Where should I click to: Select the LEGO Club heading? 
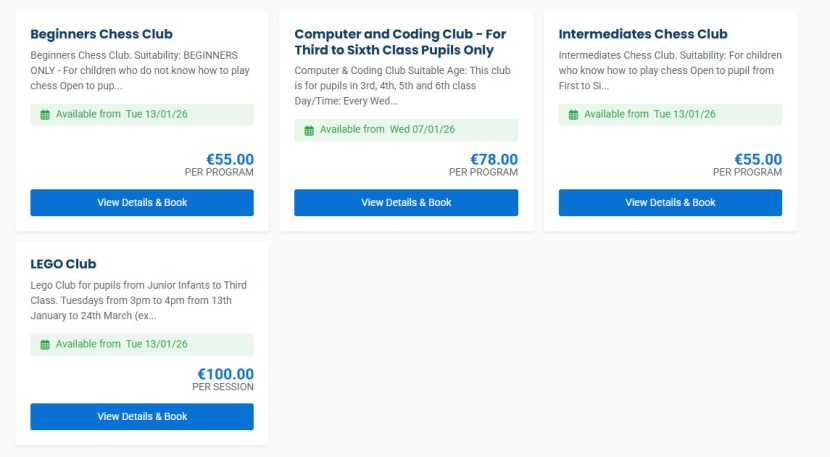pyautogui.click(x=63, y=264)
